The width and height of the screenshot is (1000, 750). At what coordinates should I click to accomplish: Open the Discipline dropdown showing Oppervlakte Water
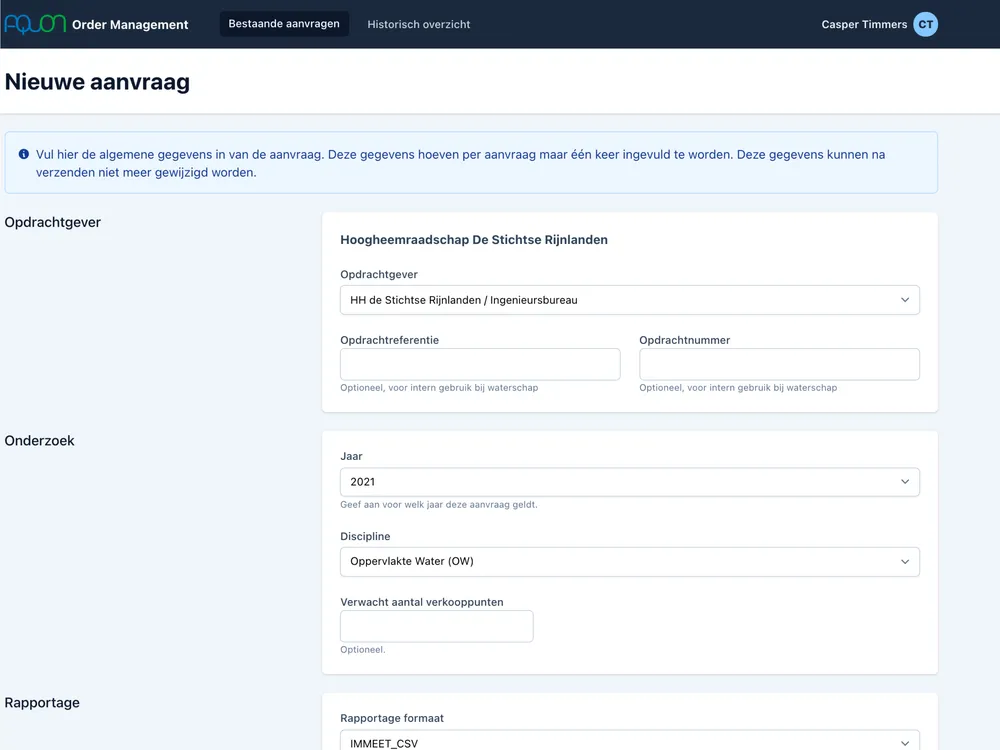(629, 561)
